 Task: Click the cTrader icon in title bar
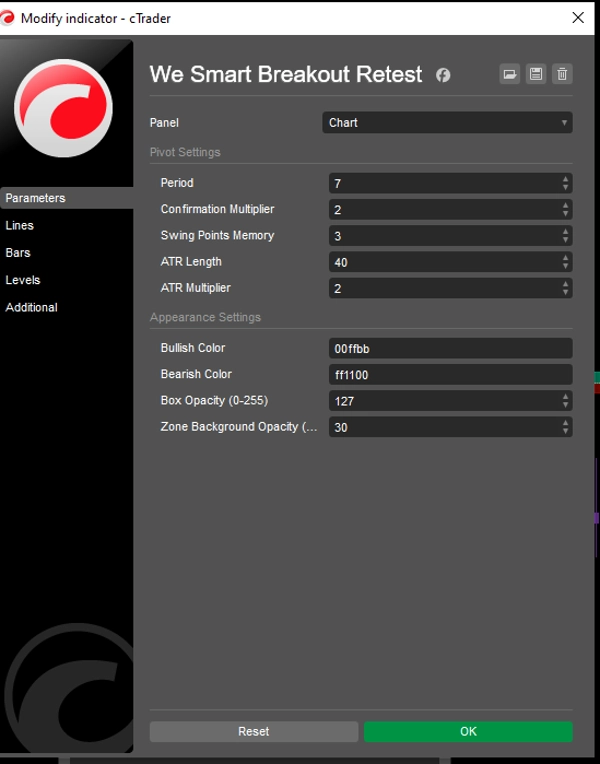coord(9,18)
